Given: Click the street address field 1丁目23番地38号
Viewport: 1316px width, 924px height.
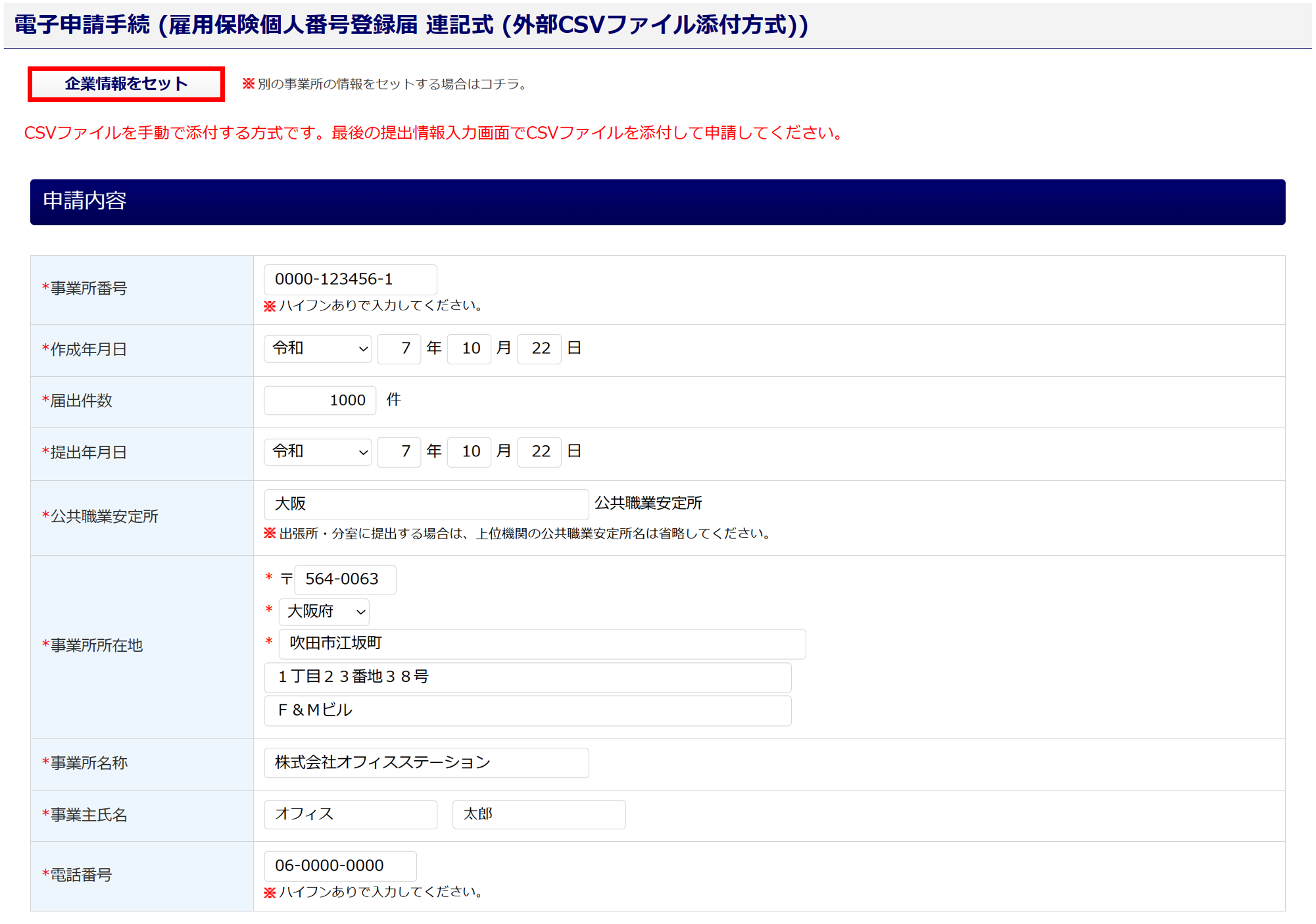Looking at the screenshot, I should (527, 677).
